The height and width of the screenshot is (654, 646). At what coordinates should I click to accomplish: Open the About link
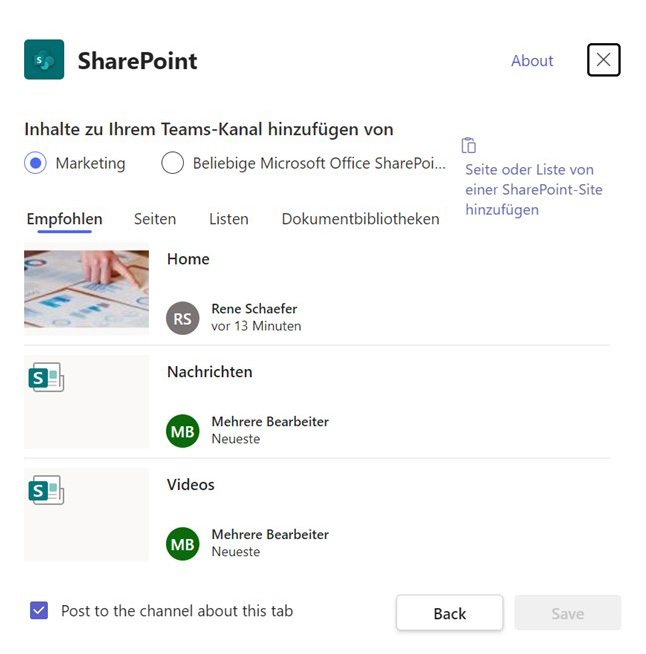(533, 60)
